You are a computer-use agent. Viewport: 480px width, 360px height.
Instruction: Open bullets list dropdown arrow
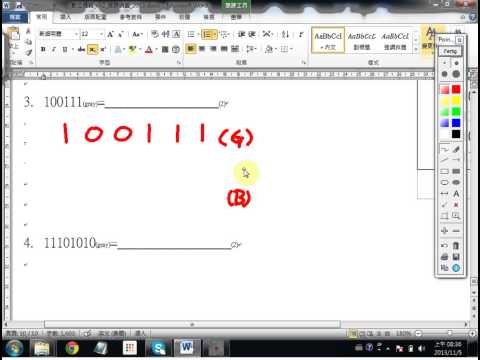tap(199, 34)
